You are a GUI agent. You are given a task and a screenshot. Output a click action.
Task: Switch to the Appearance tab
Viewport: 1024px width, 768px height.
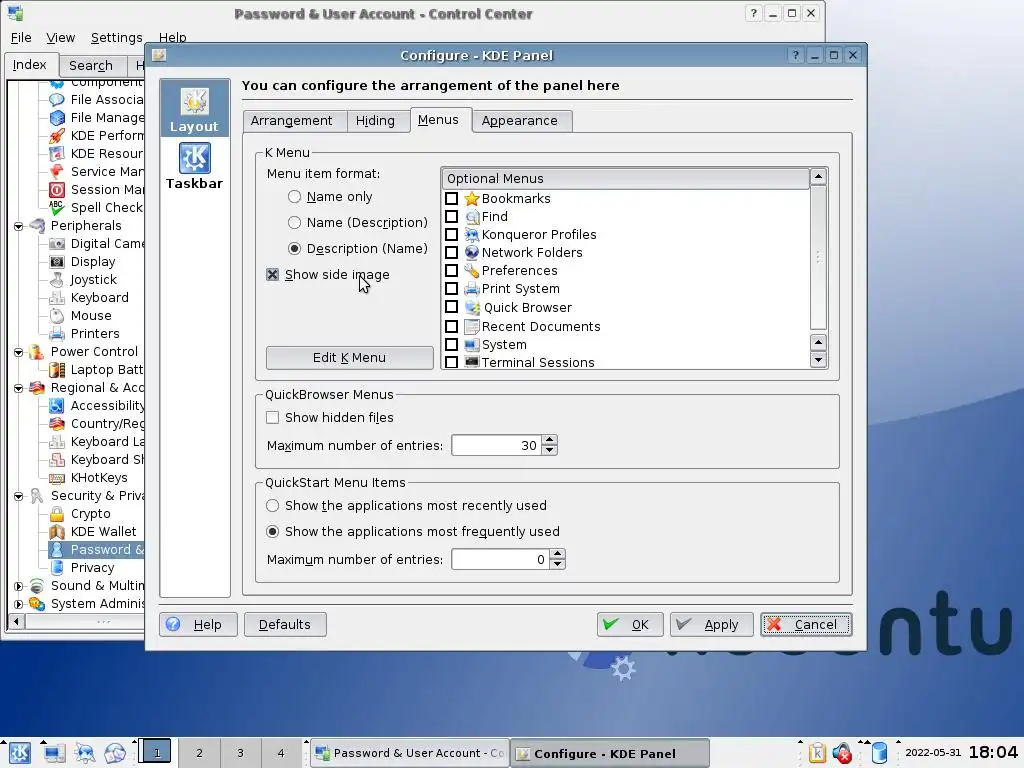coord(520,121)
